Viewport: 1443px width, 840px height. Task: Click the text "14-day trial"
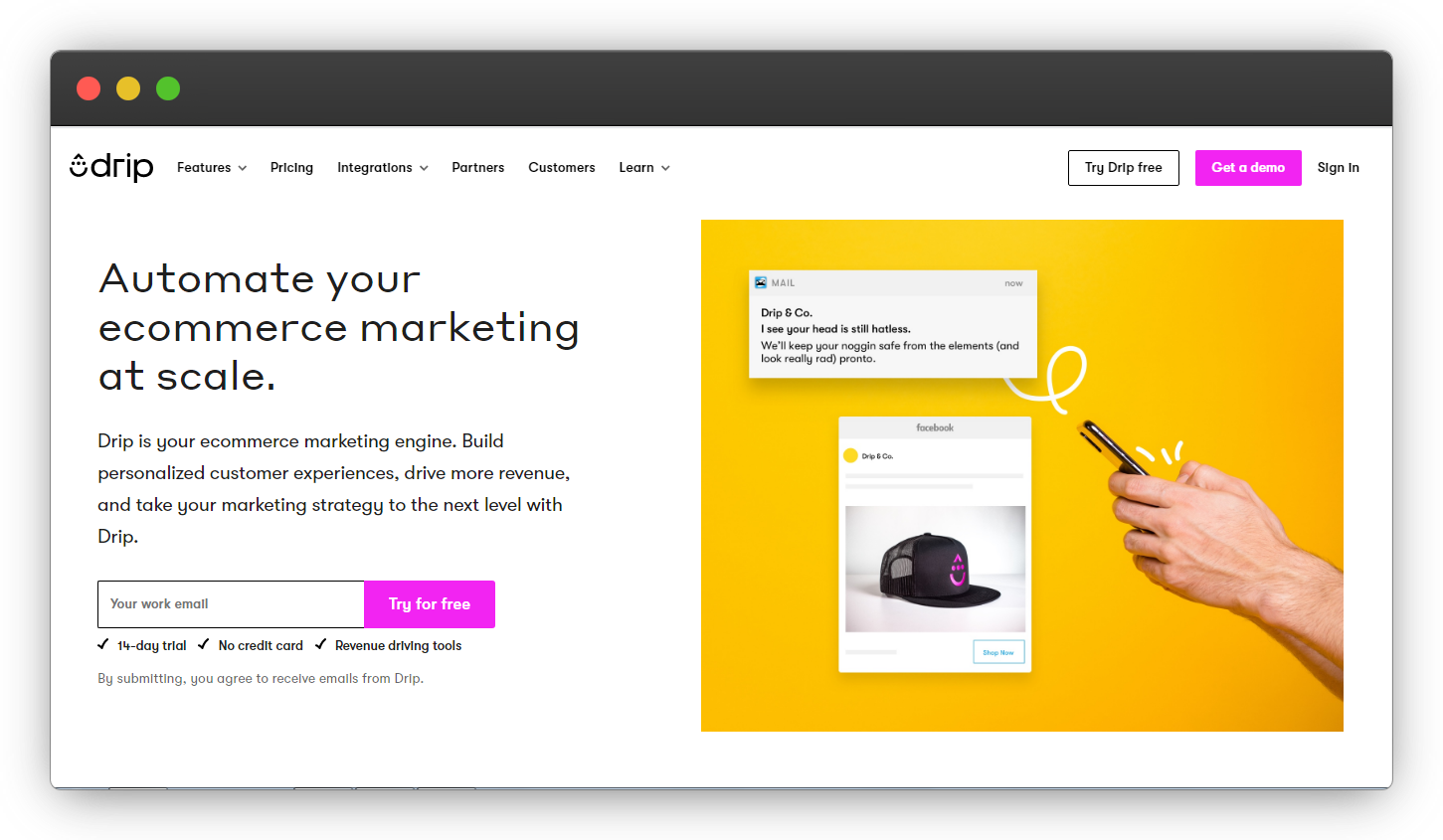[x=152, y=645]
